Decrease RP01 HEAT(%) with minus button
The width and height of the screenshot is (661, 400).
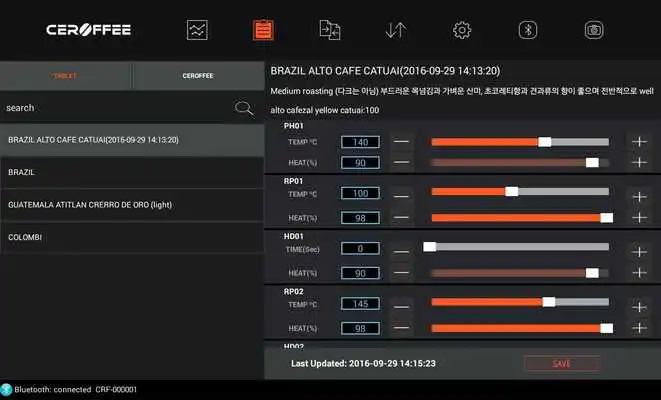[x=401, y=217]
